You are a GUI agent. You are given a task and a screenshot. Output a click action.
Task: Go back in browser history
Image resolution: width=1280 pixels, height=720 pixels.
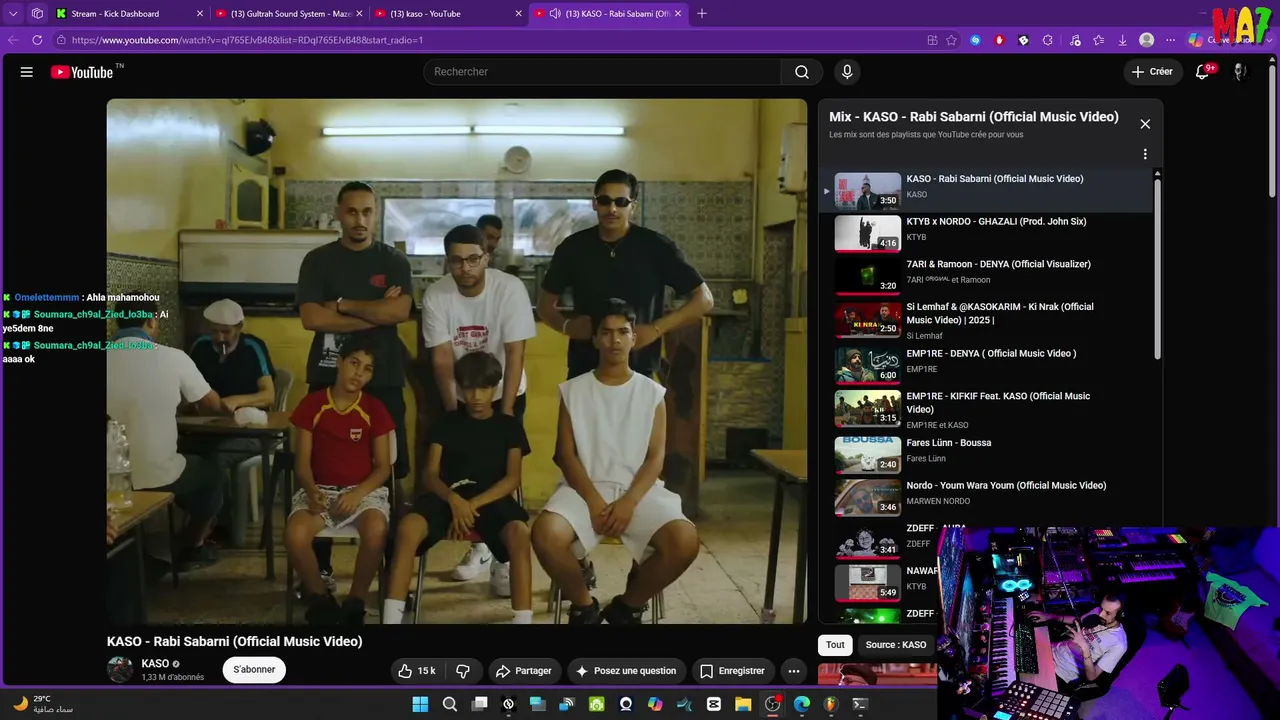click(x=13, y=40)
